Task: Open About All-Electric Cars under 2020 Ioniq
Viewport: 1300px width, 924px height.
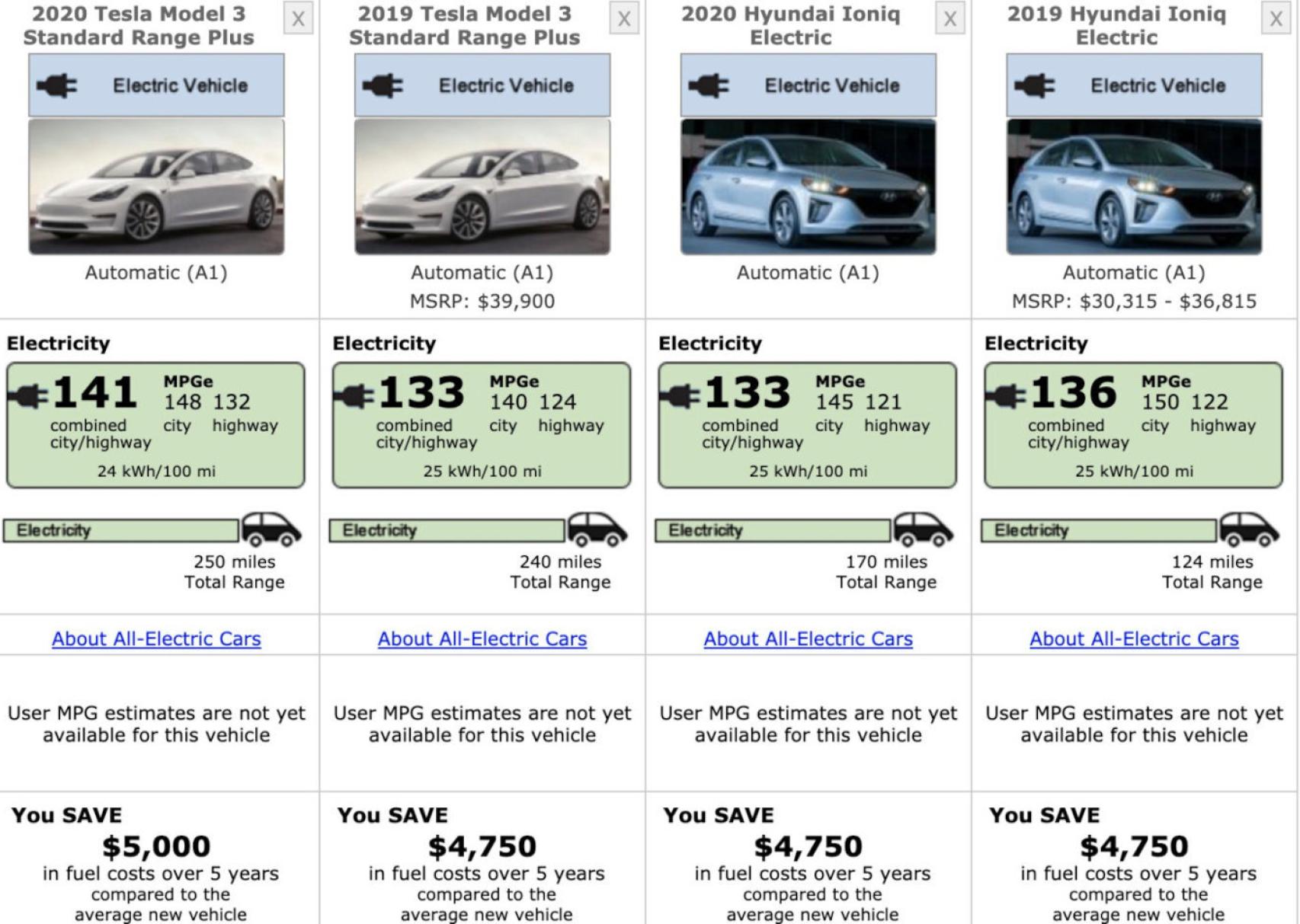Action: point(808,638)
